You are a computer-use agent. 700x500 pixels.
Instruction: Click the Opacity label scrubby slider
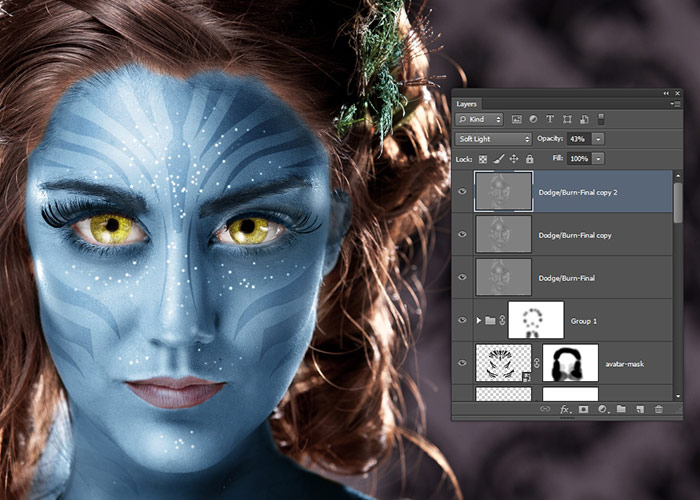click(550, 139)
